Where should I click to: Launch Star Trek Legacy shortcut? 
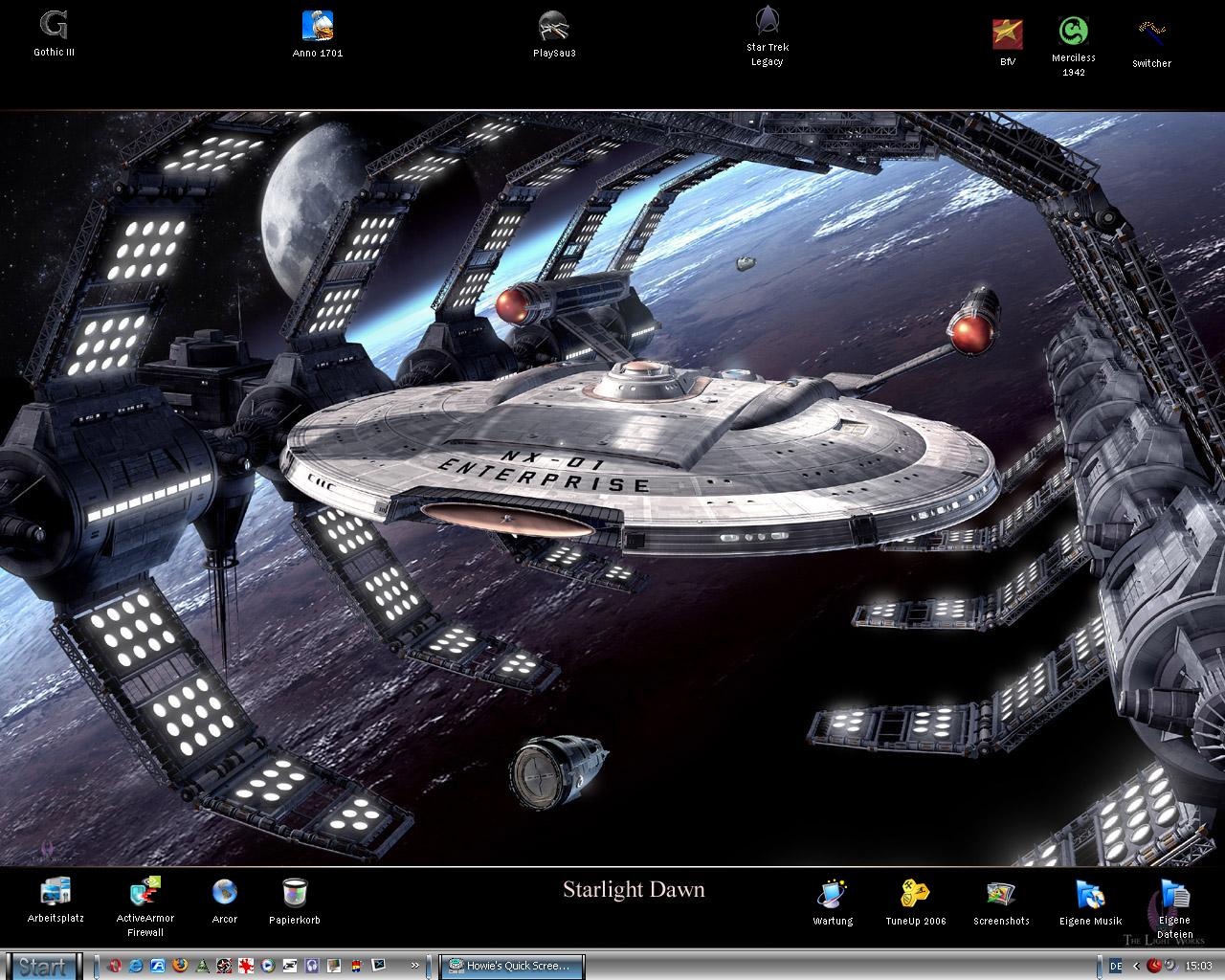point(767,36)
